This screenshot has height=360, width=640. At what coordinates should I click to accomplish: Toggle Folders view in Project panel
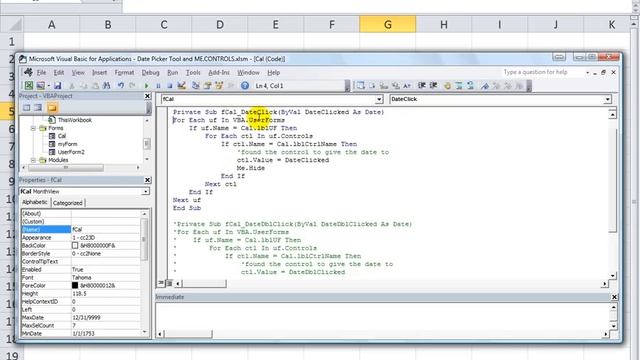tap(52, 108)
